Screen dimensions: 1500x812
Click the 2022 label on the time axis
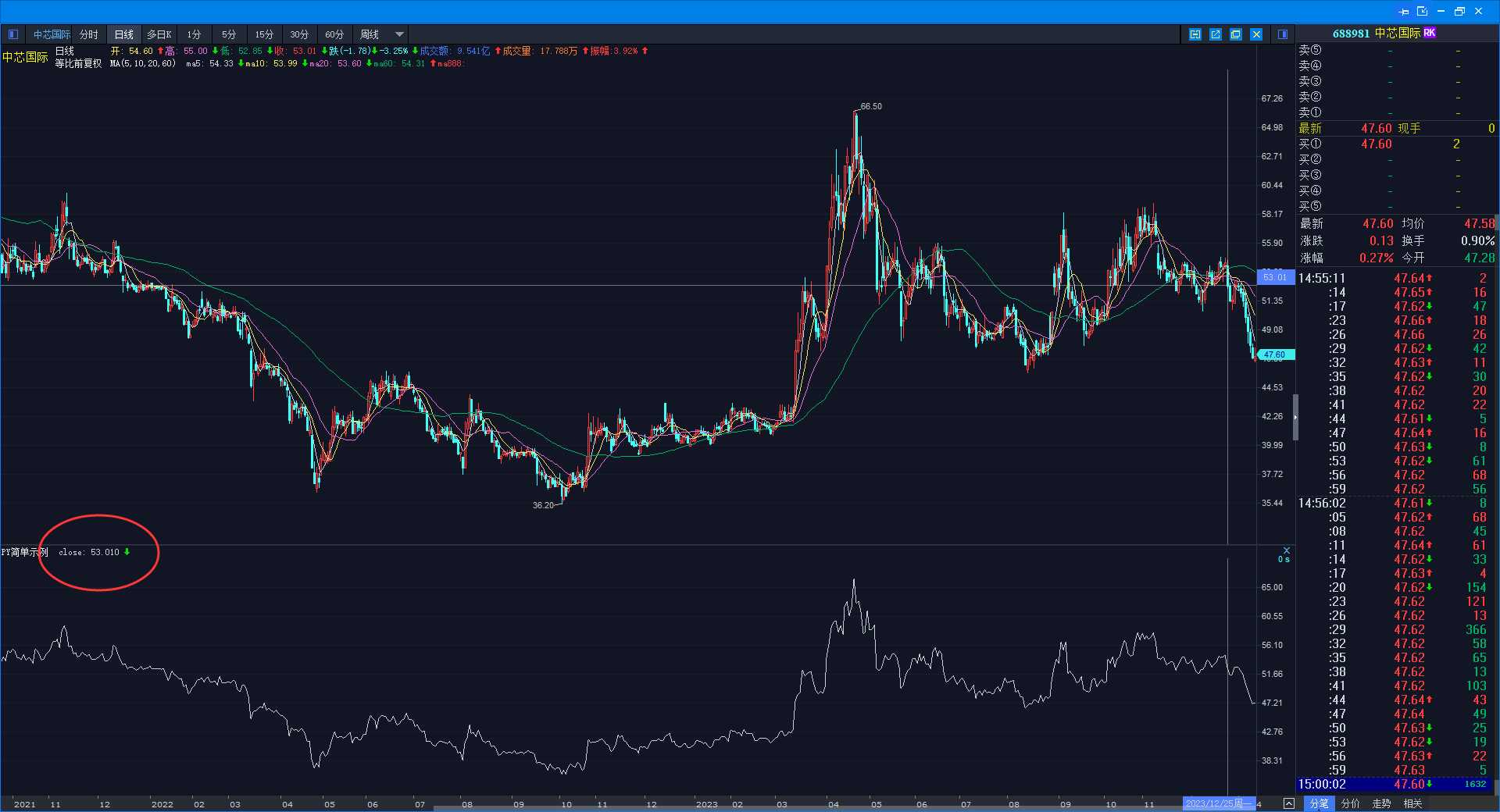point(162,804)
